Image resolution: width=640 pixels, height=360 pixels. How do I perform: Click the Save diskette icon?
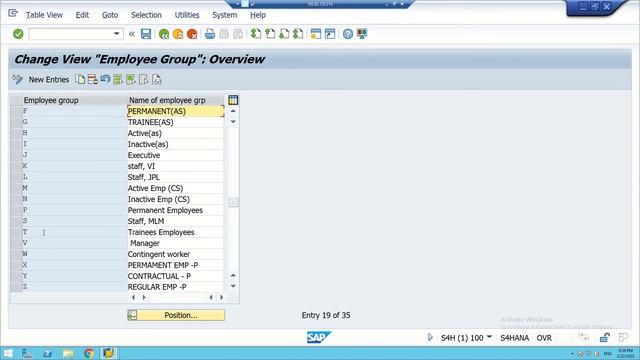click(x=146, y=34)
